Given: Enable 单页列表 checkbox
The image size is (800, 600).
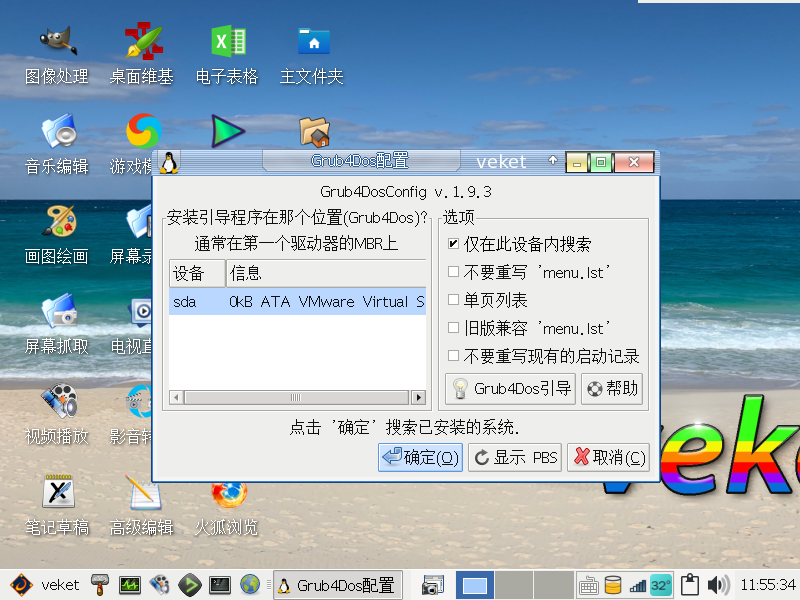Looking at the screenshot, I should point(453,299).
